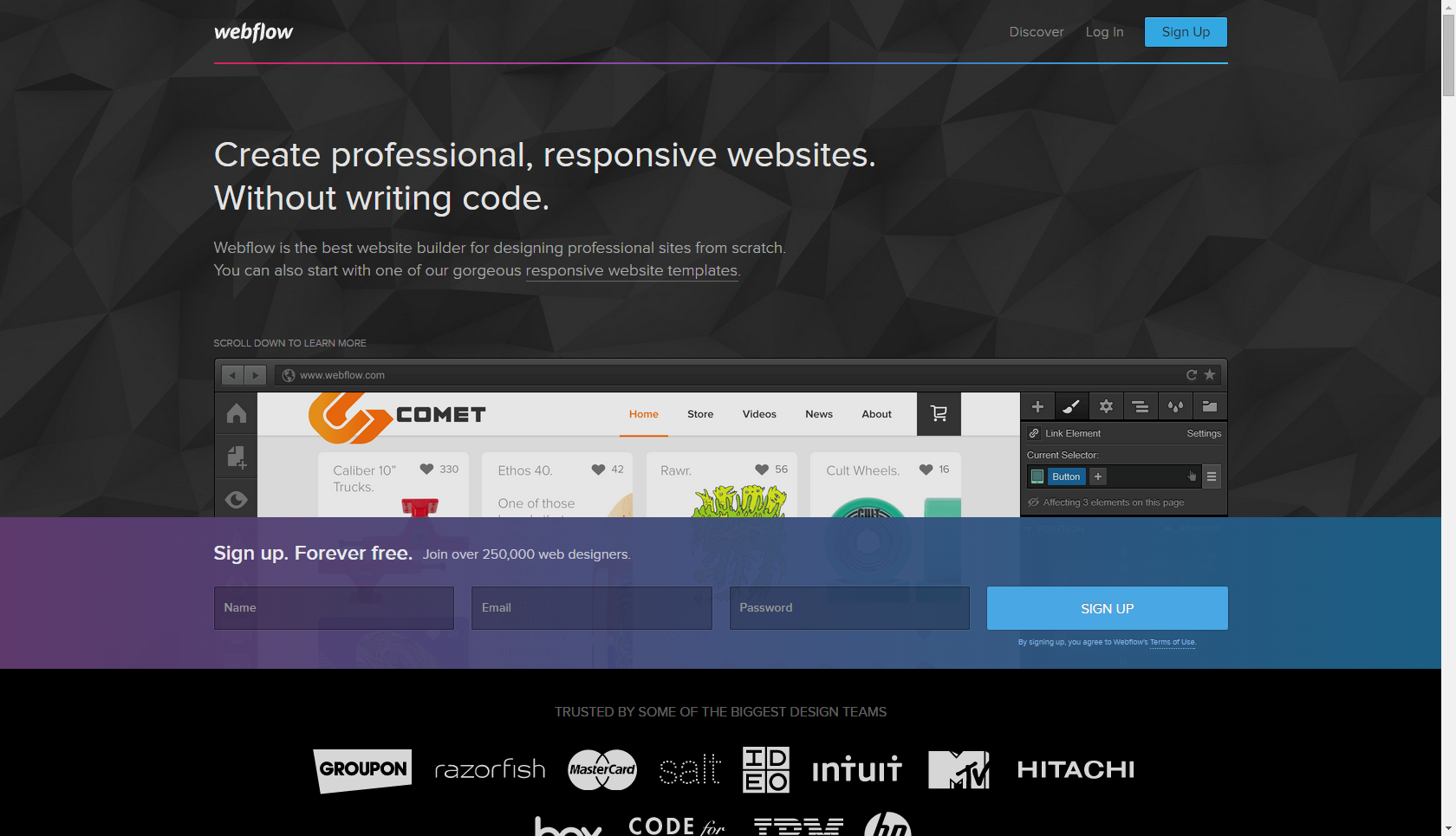Click the Settings link in Link Element panel
Viewport: 1456px width, 836px height.
click(1204, 433)
